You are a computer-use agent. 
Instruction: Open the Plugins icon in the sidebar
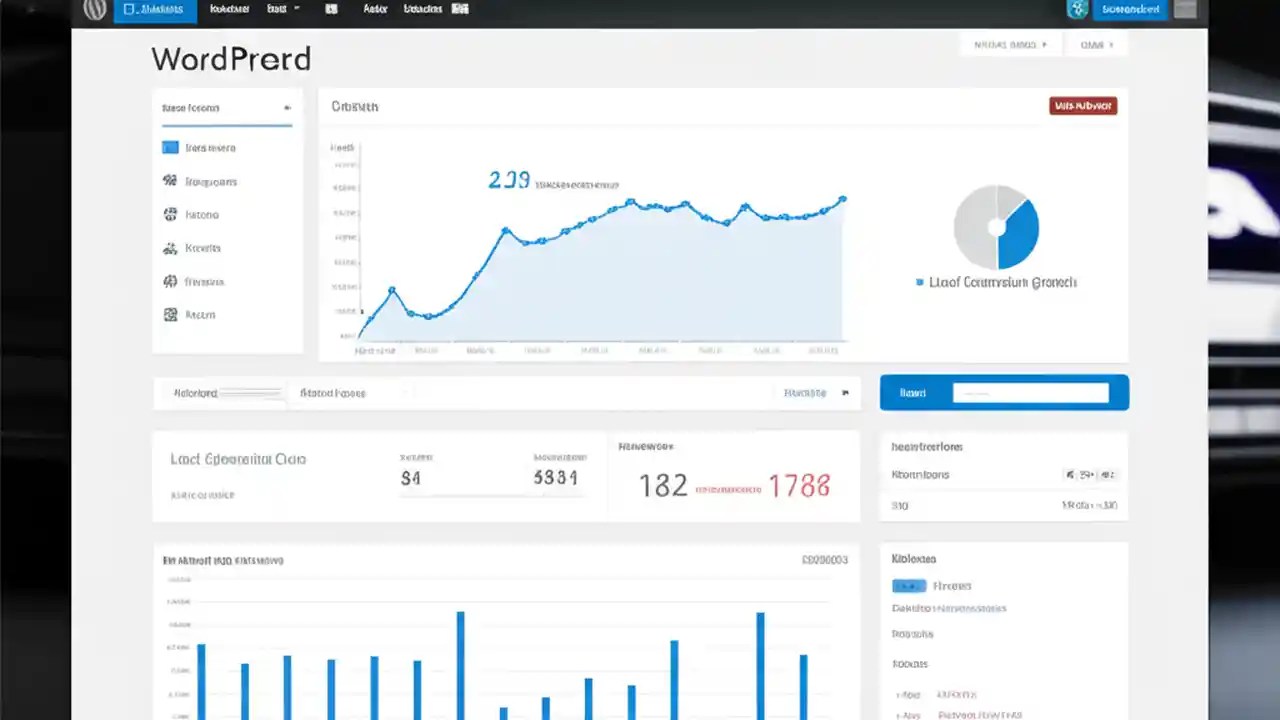click(x=172, y=248)
